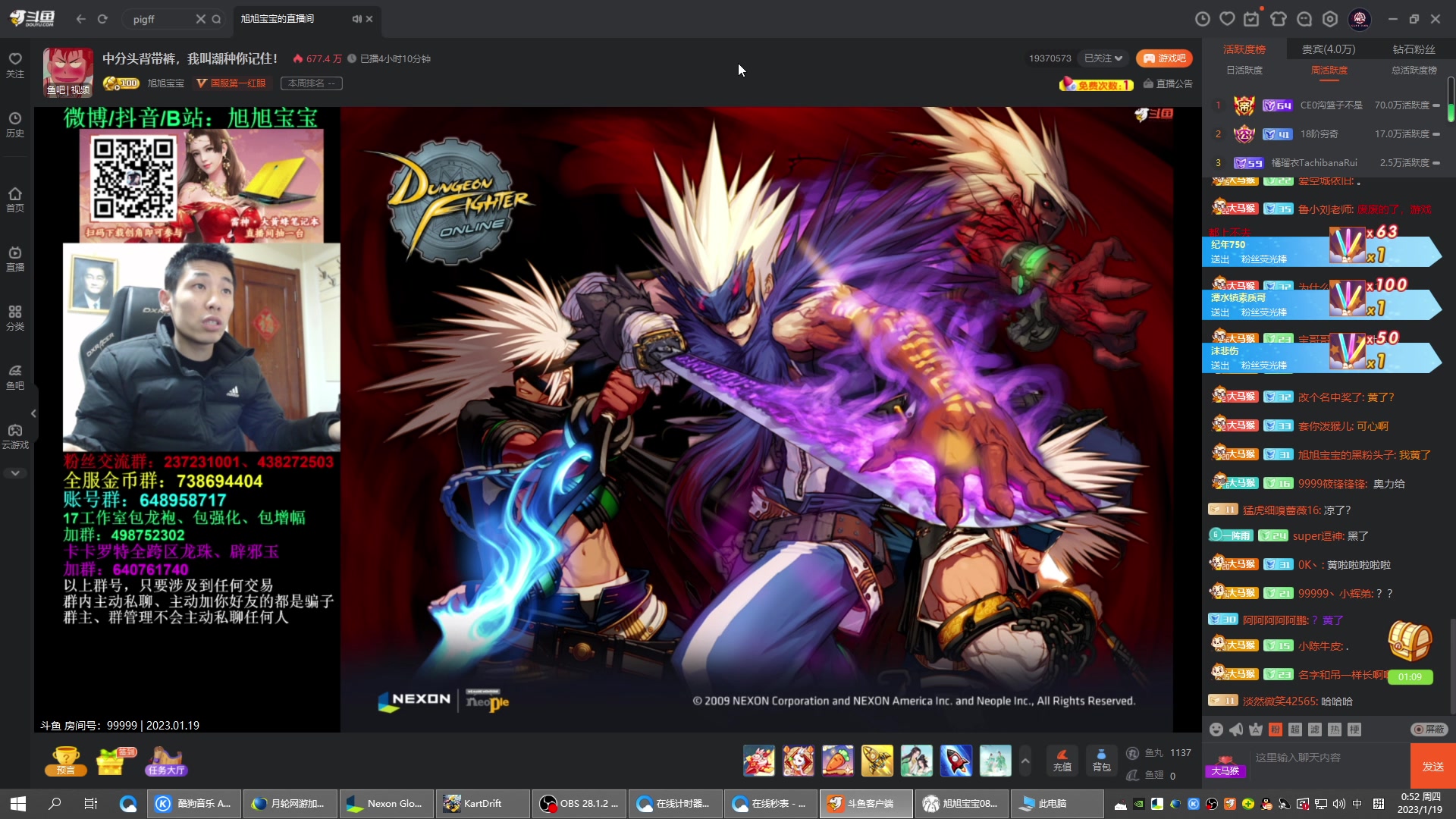Click the megaphone horn icon in chat toolbar
1456x819 pixels.
tap(1236, 730)
